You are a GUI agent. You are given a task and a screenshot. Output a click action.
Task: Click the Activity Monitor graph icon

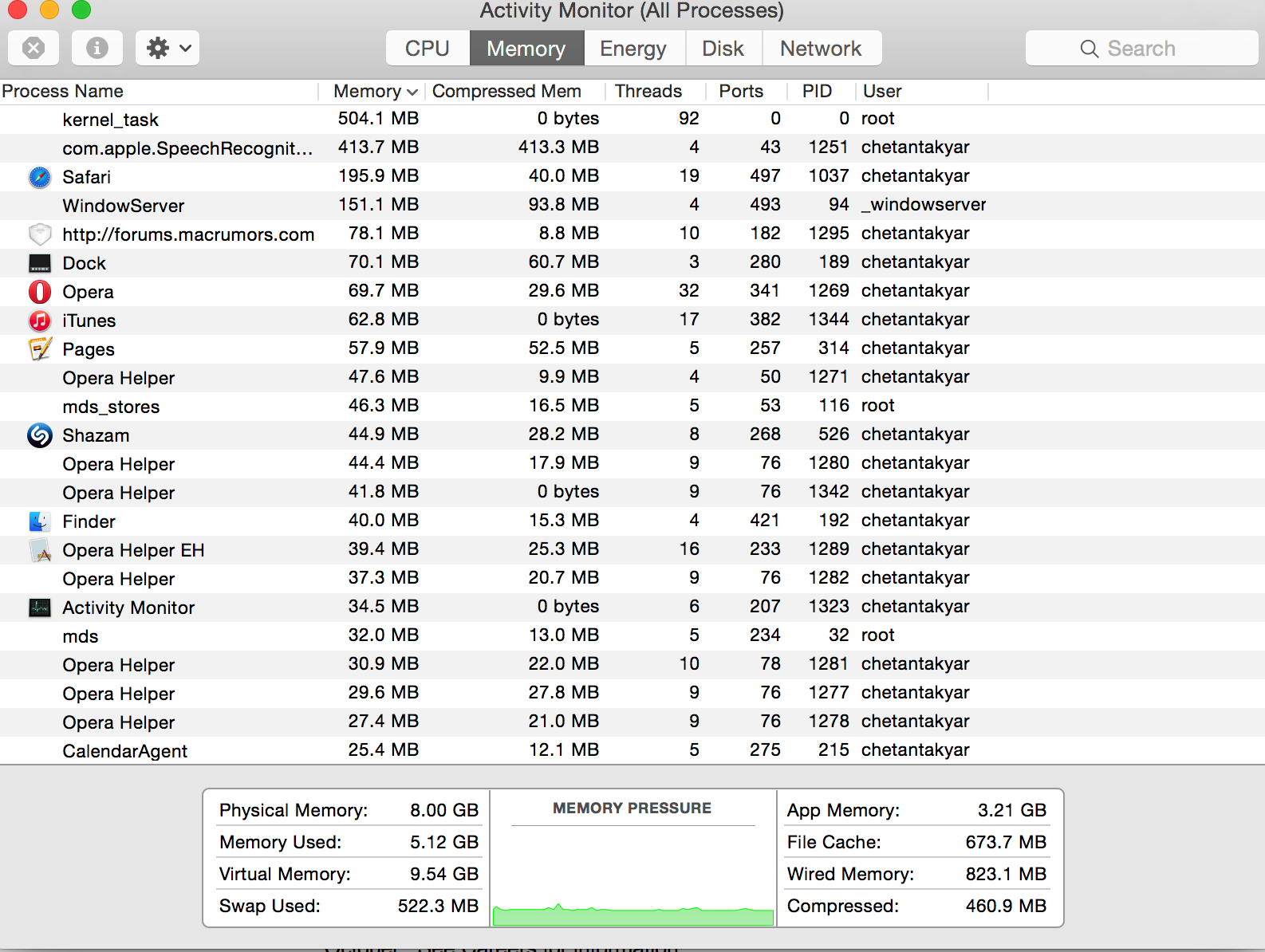tap(40, 608)
